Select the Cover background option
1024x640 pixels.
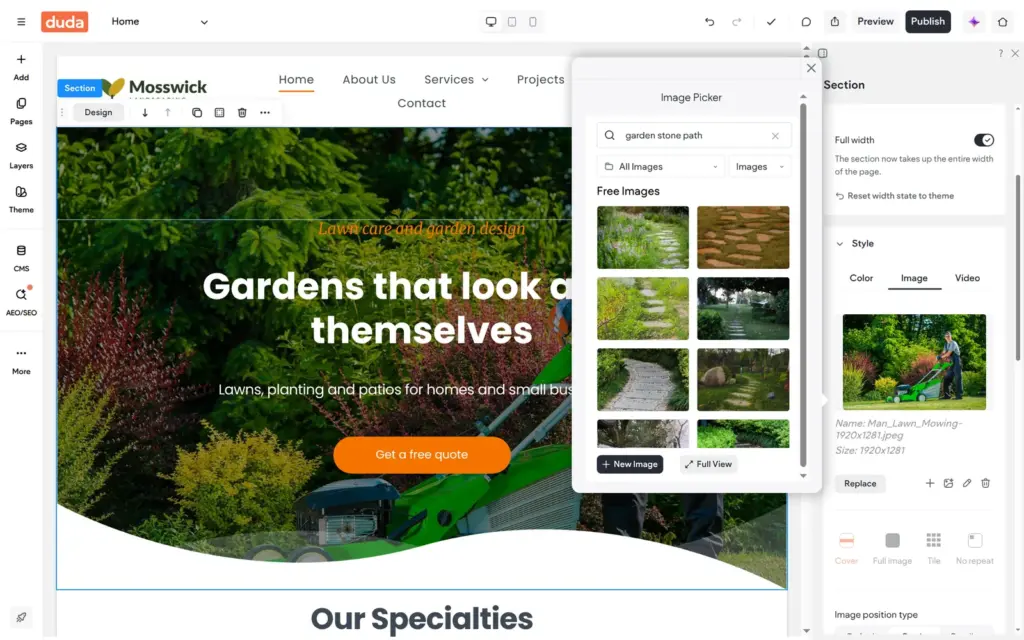point(846,548)
